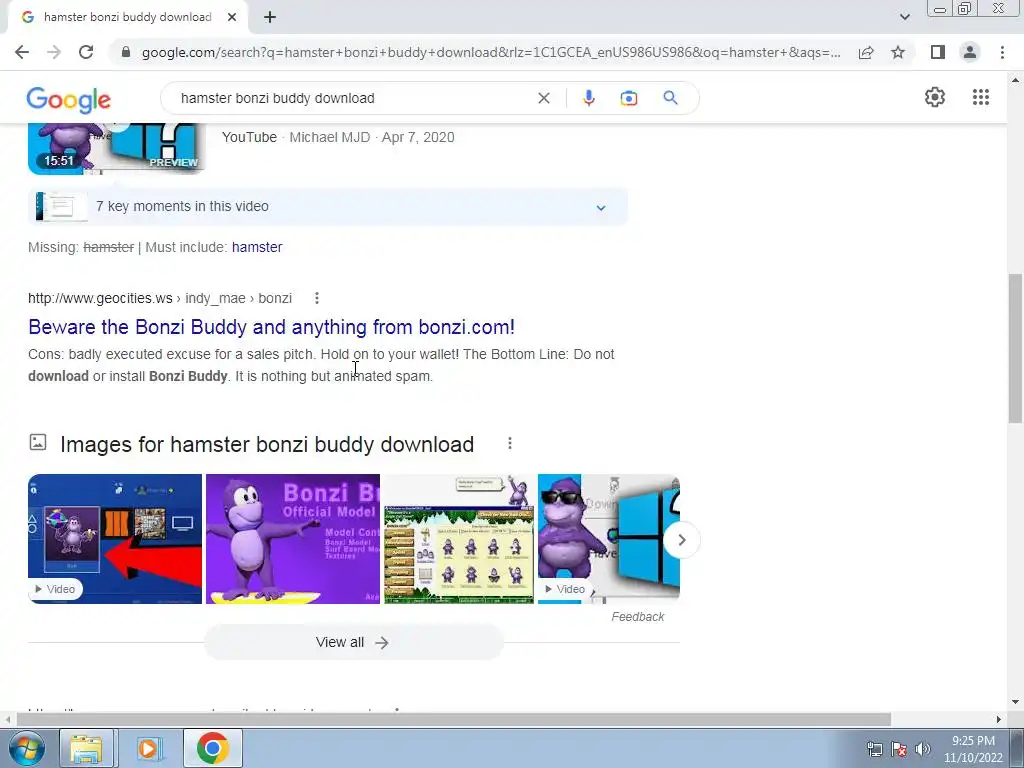The image size is (1024, 768).
Task: Open Windows Explorer from the taskbar
Action: pyautogui.click(x=86, y=748)
